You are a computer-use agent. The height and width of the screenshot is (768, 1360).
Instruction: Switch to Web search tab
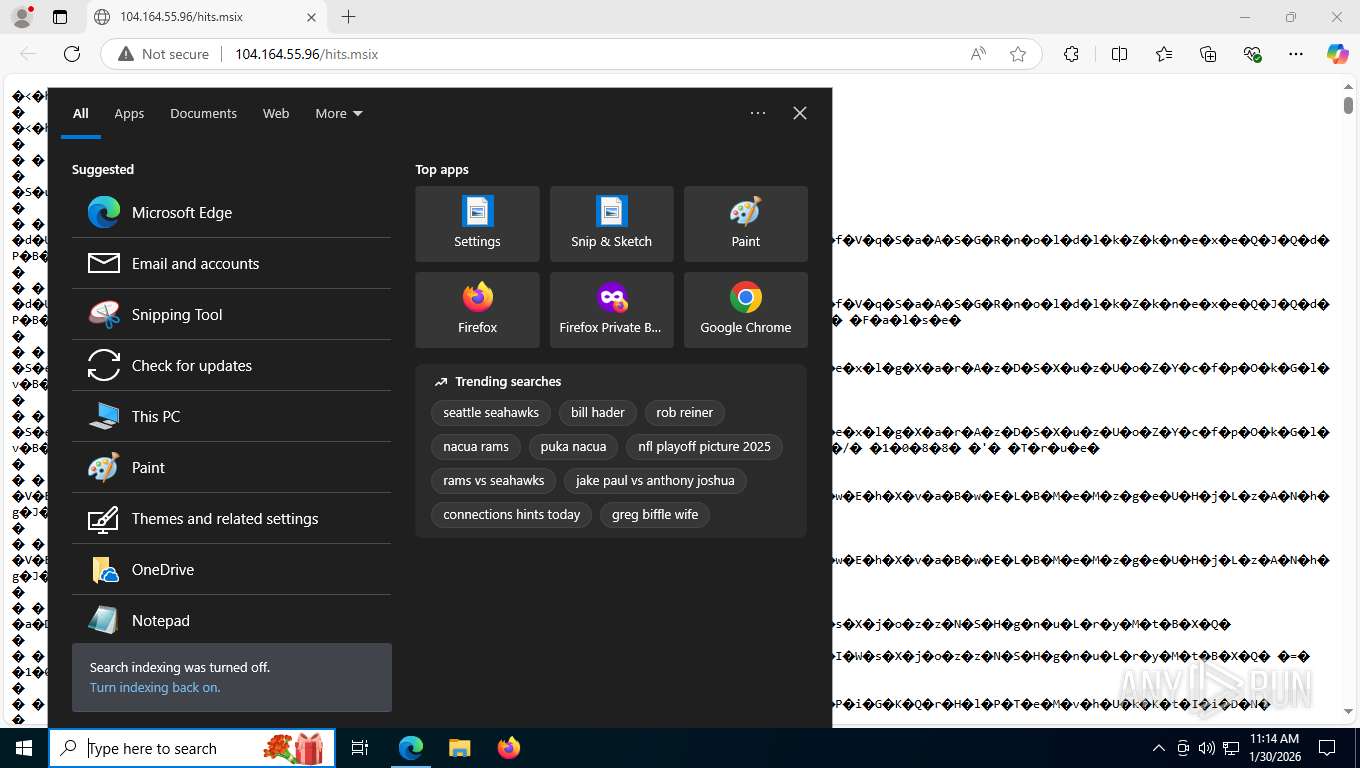tap(276, 113)
